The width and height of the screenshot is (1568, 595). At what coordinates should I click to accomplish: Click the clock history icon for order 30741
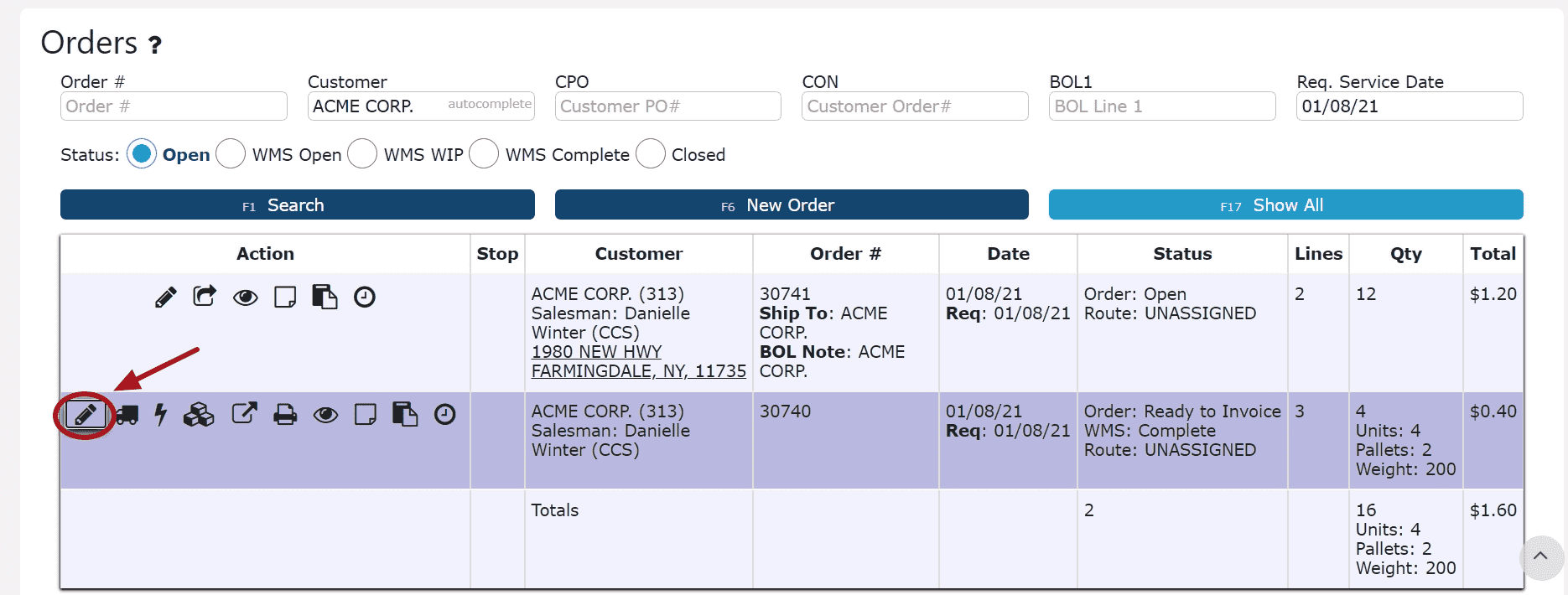(364, 297)
